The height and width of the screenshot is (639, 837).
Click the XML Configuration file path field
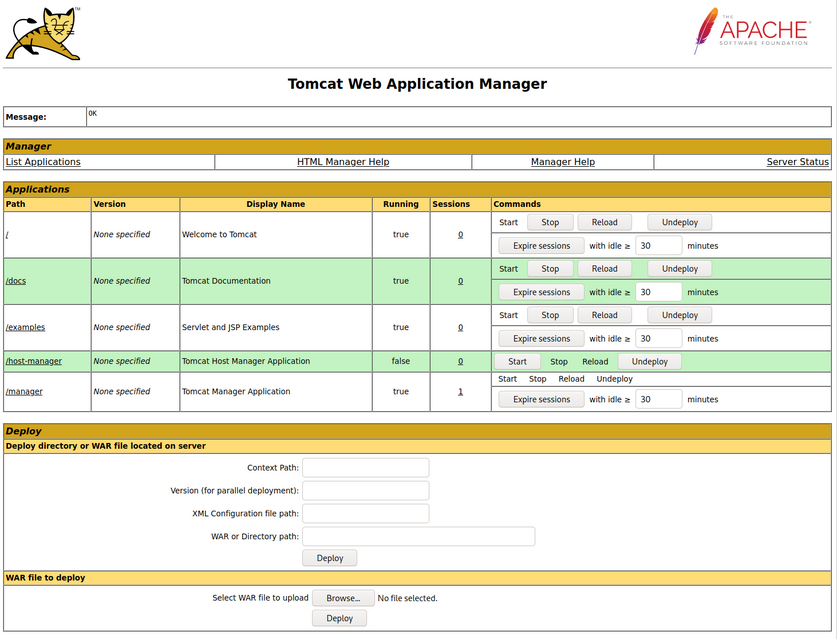366,513
